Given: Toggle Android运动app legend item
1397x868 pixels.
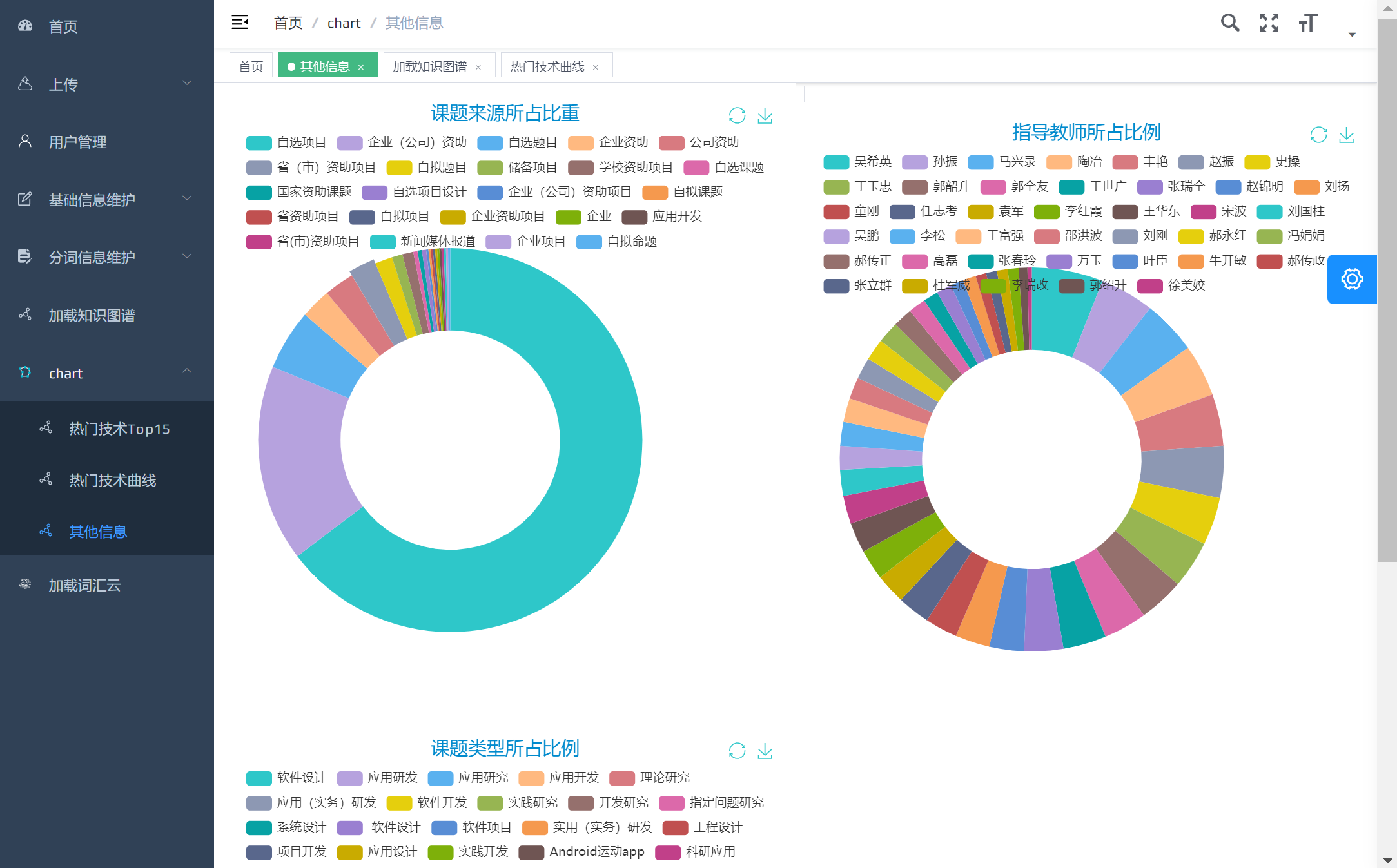Looking at the screenshot, I should coord(581,852).
